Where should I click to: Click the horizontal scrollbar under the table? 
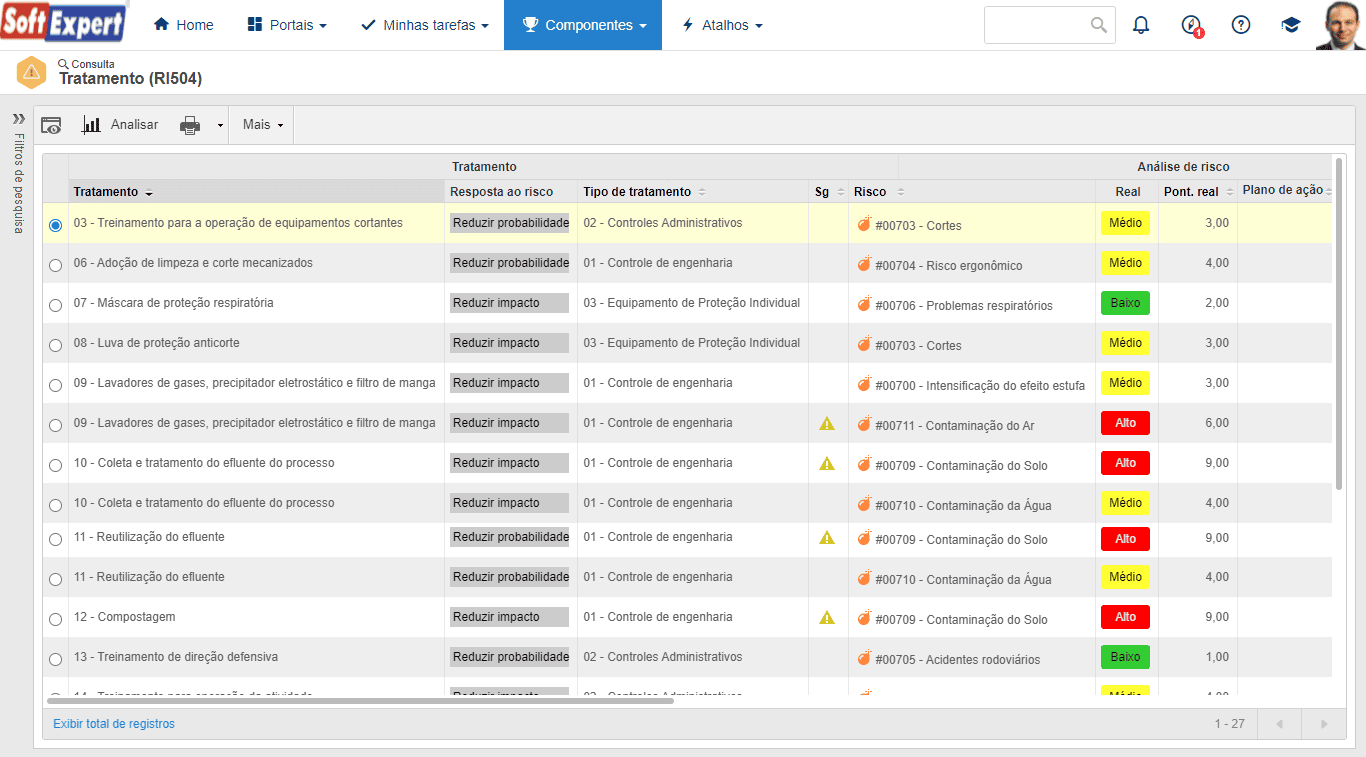tap(360, 701)
